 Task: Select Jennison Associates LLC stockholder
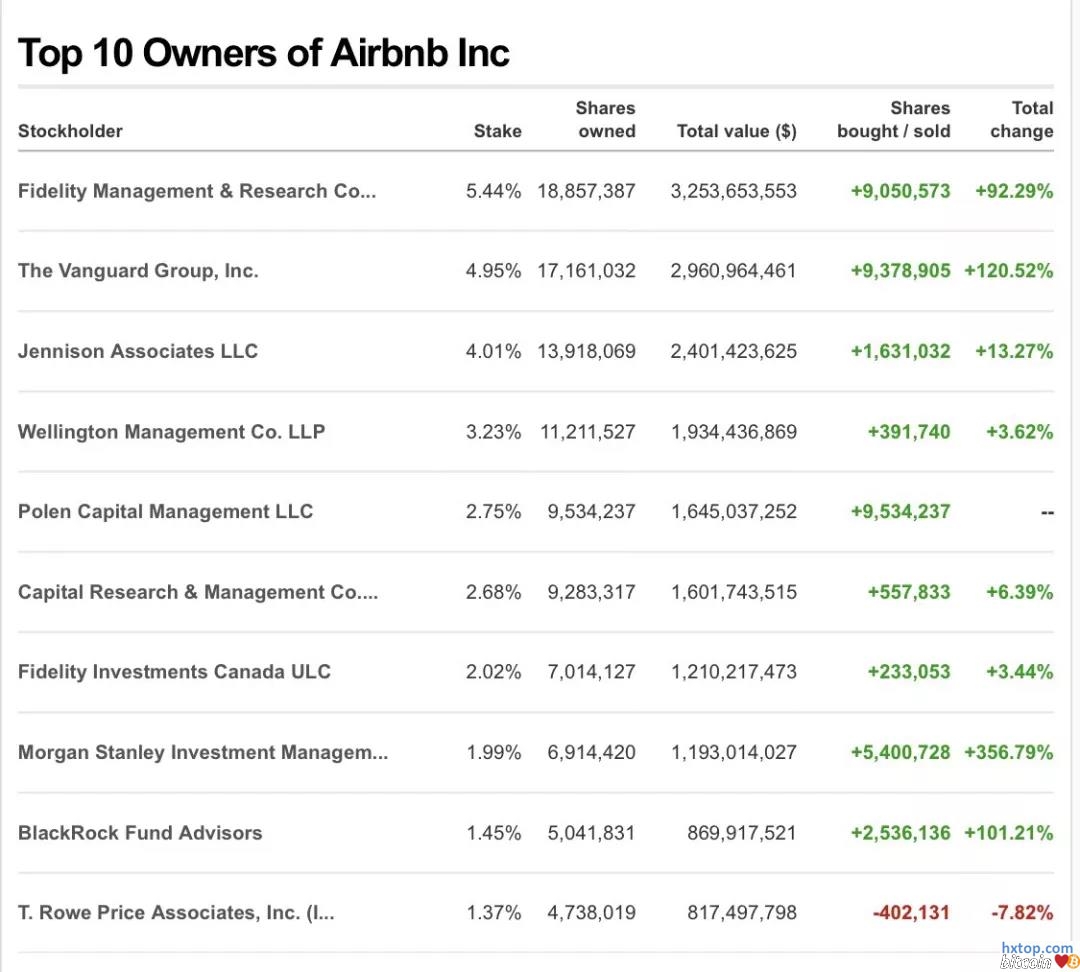[x=138, y=351]
